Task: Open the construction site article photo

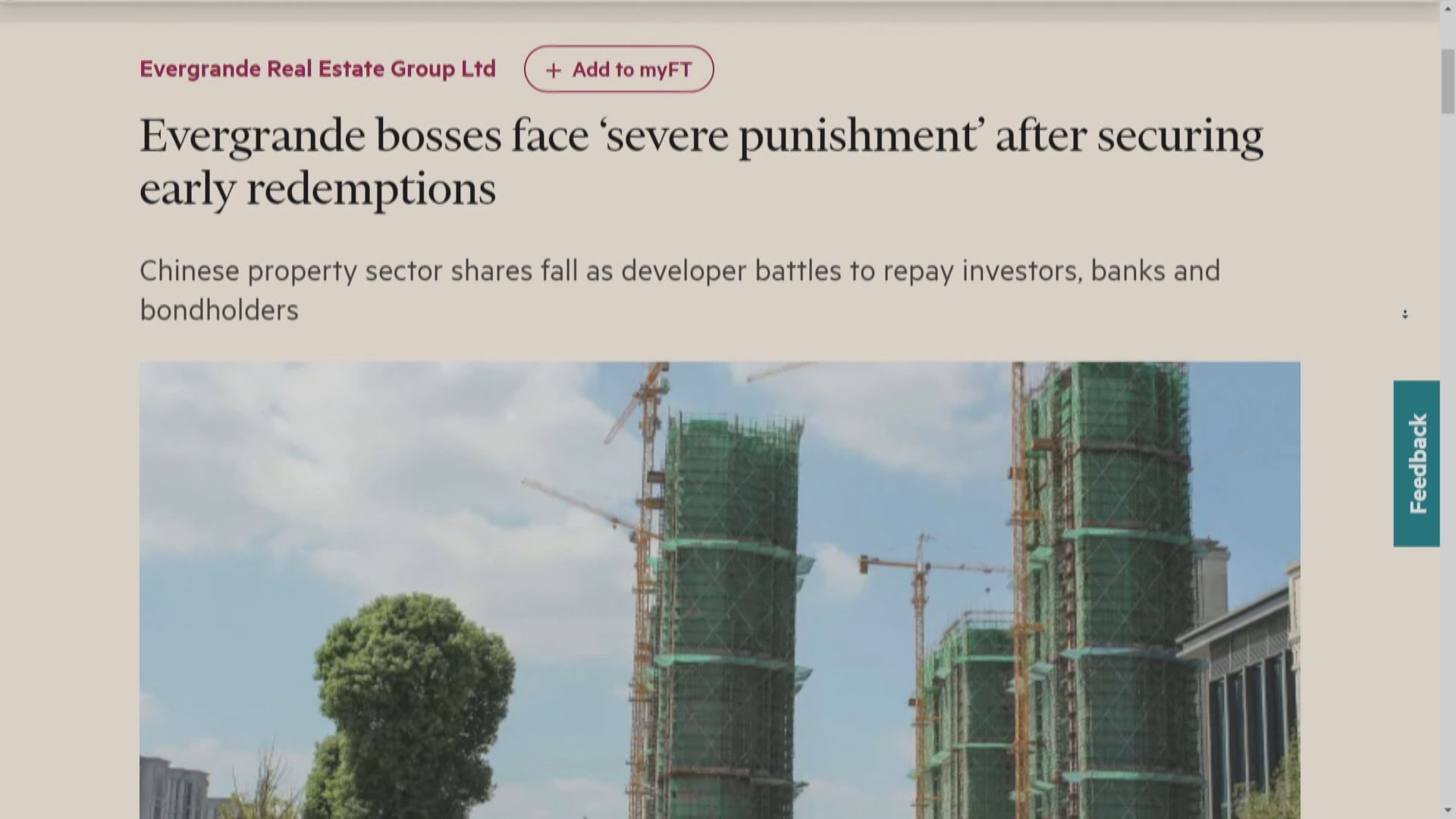Action: (x=720, y=590)
